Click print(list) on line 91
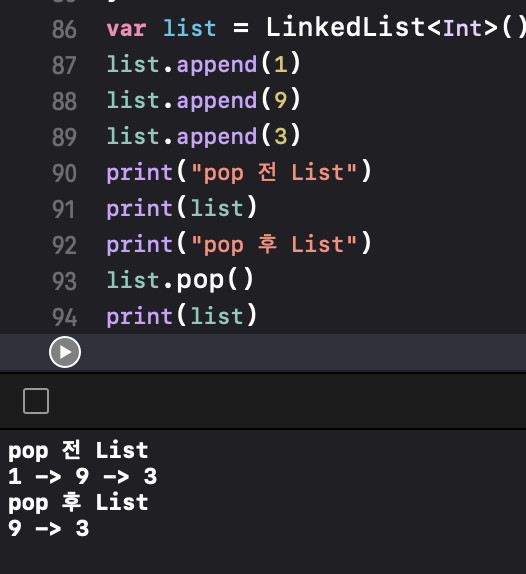 point(182,208)
